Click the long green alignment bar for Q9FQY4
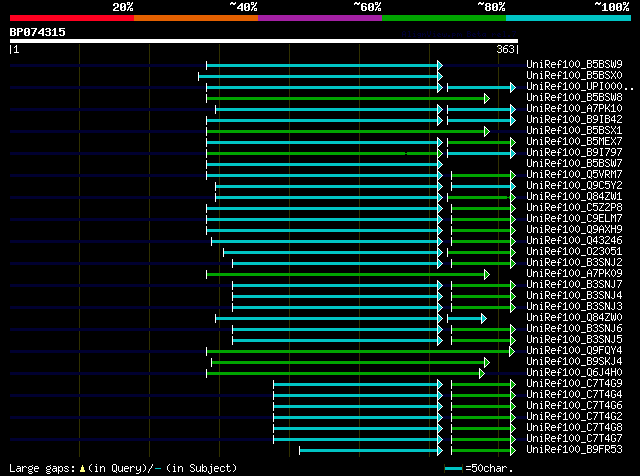 coord(361,352)
